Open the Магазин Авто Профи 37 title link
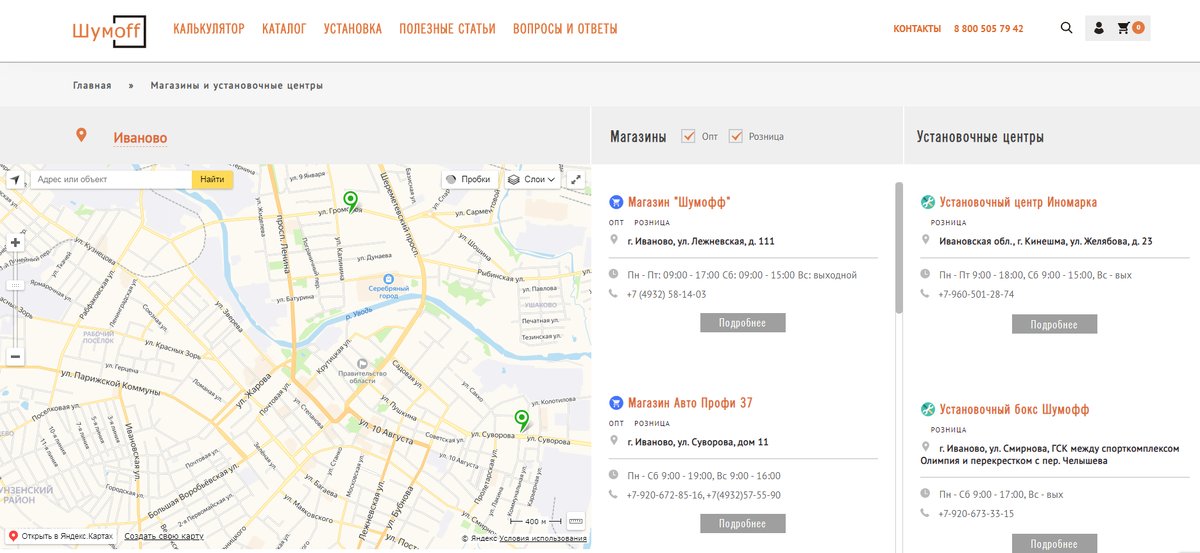This screenshot has width=1200, height=553. (x=690, y=403)
